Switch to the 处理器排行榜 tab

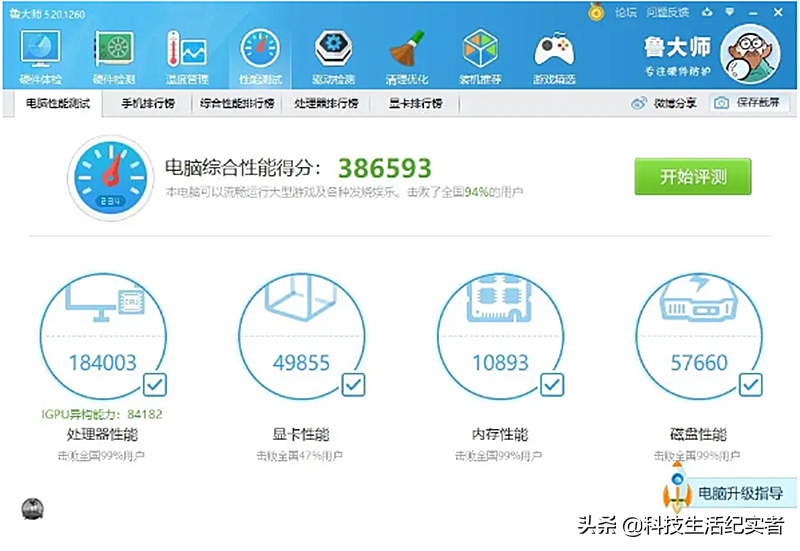pyautogui.click(x=326, y=103)
